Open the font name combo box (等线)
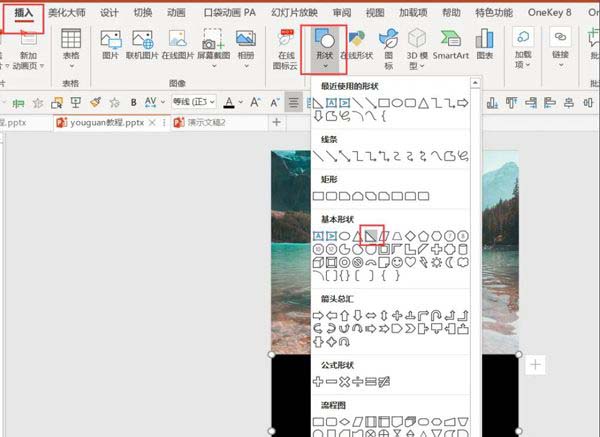Screen dimensions: 600x437 coord(194,102)
